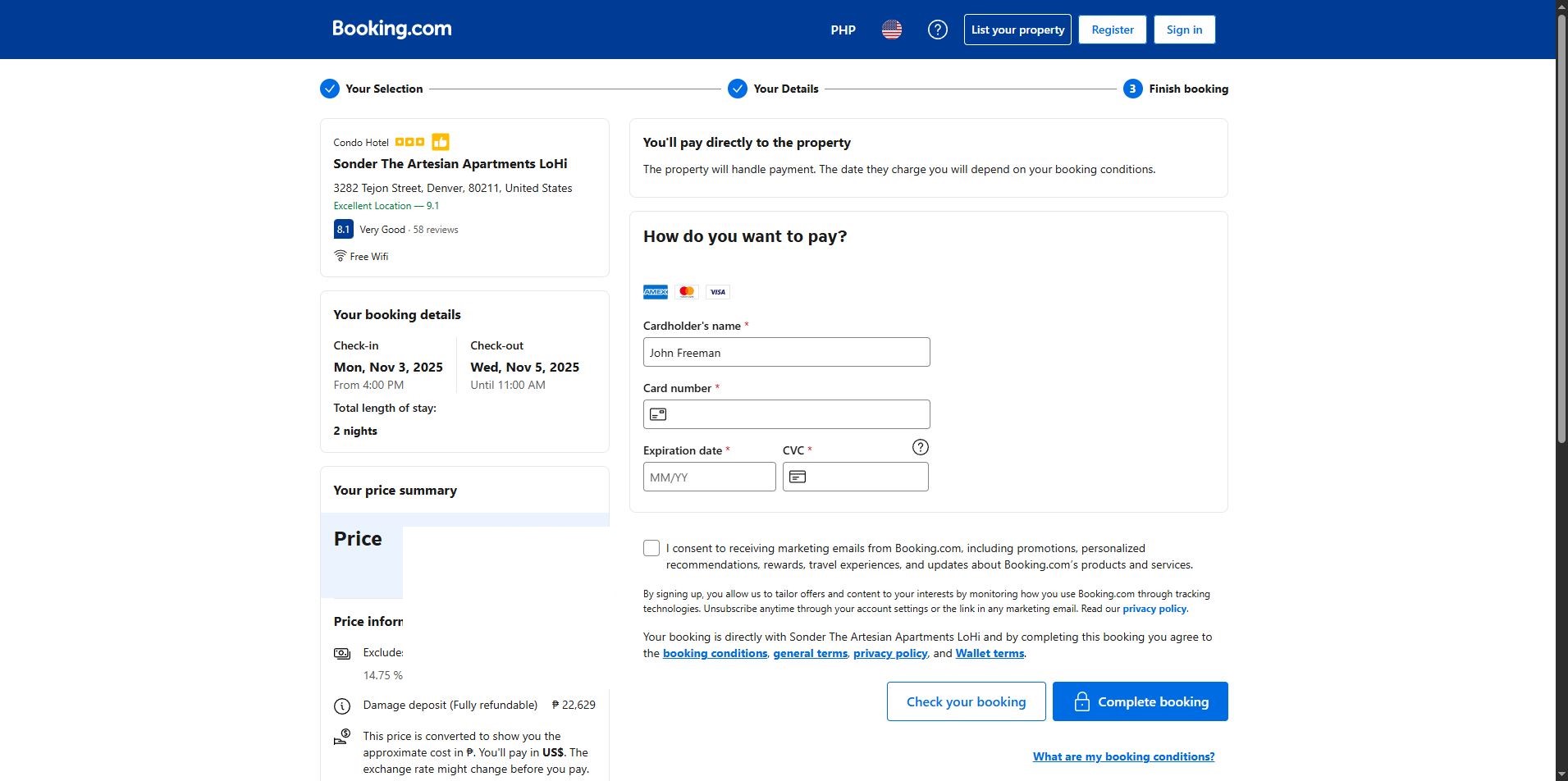Image resolution: width=1568 pixels, height=781 pixels.
Task: Click the Check your booking button
Action: (x=966, y=701)
